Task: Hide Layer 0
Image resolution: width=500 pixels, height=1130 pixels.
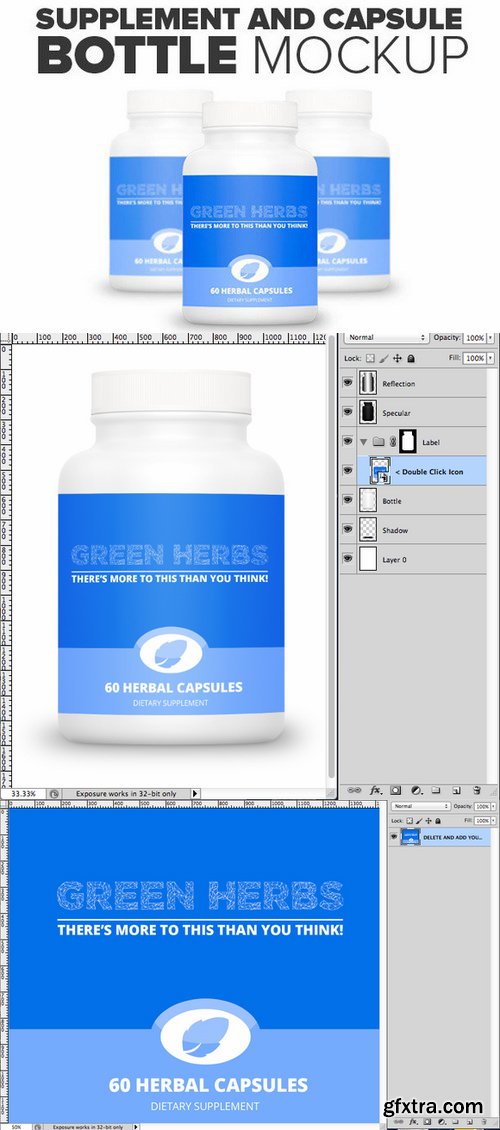Action: pyautogui.click(x=347, y=559)
